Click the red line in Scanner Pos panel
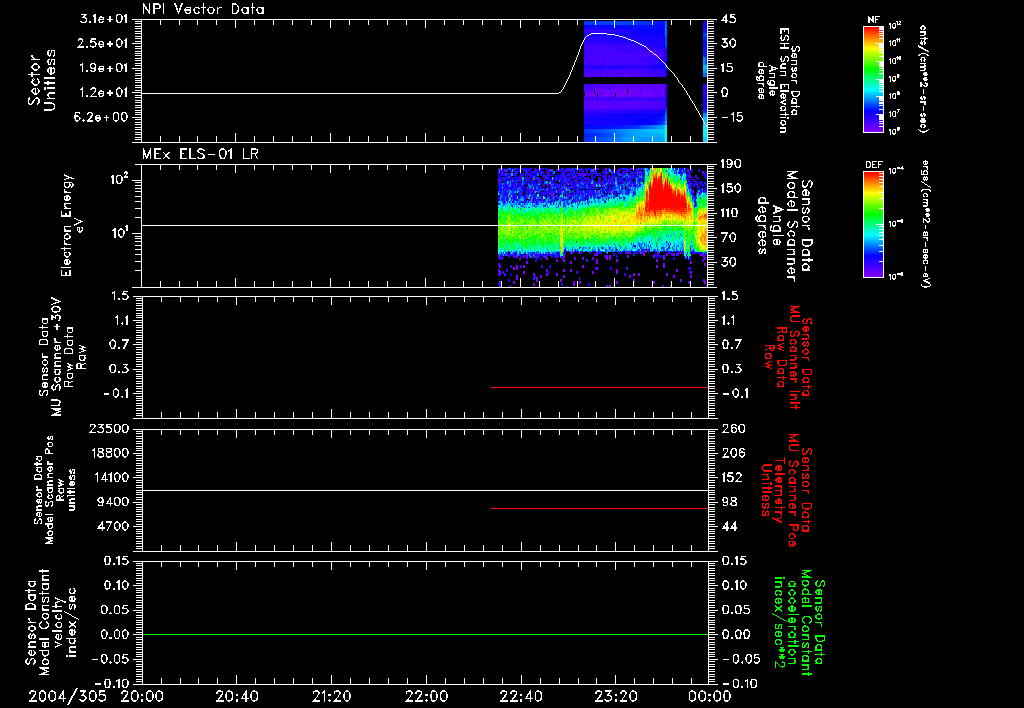This screenshot has width=1024, height=708. pyautogui.click(x=600, y=508)
